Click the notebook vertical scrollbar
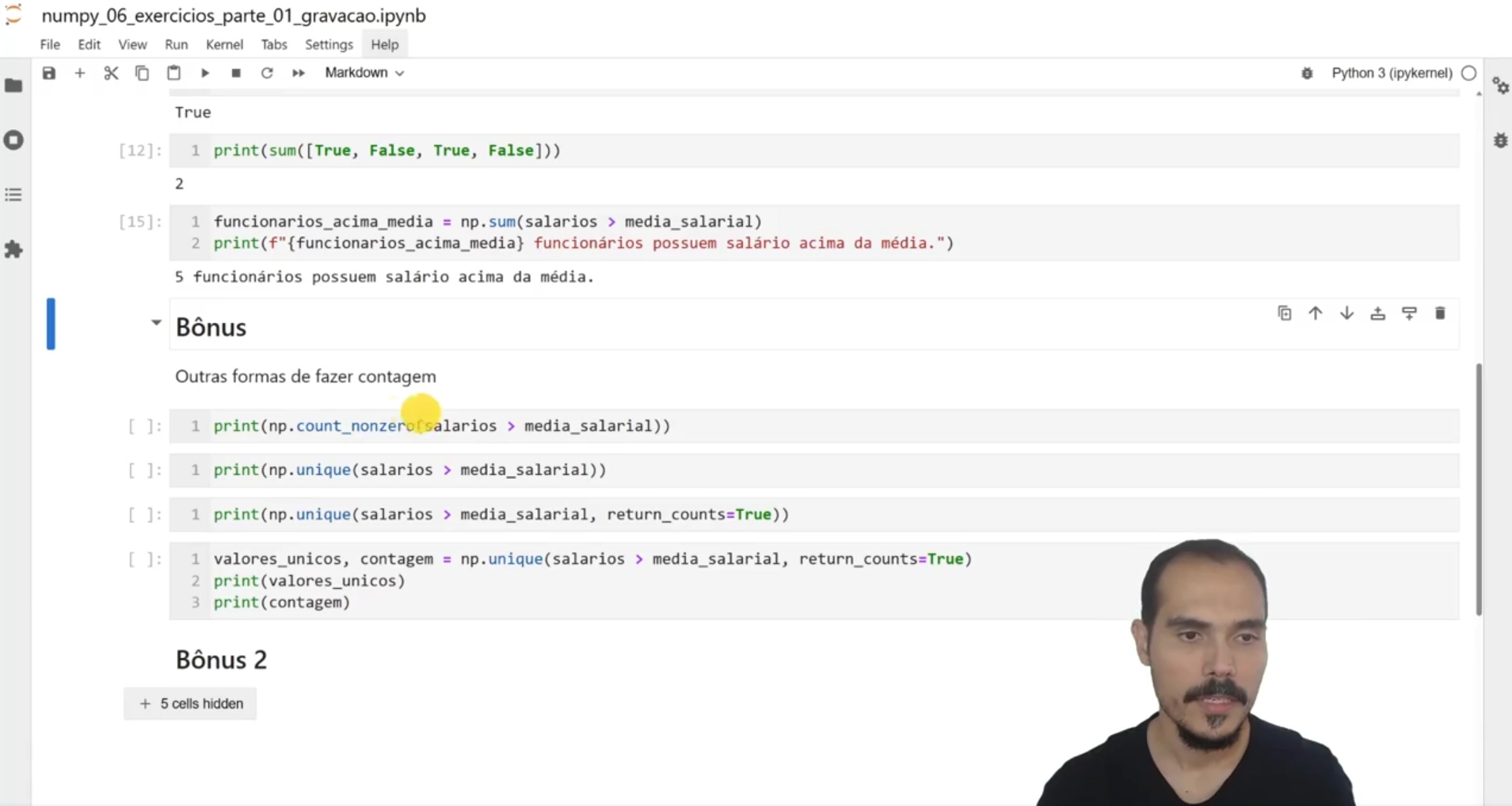This screenshot has width=1512, height=806. click(x=1479, y=489)
